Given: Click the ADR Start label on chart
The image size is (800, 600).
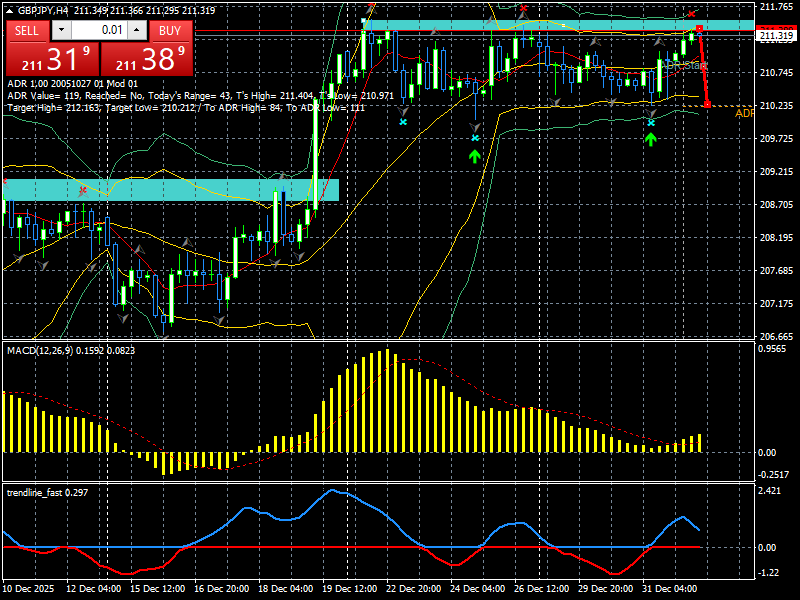Looking at the screenshot, I should pos(685,65).
